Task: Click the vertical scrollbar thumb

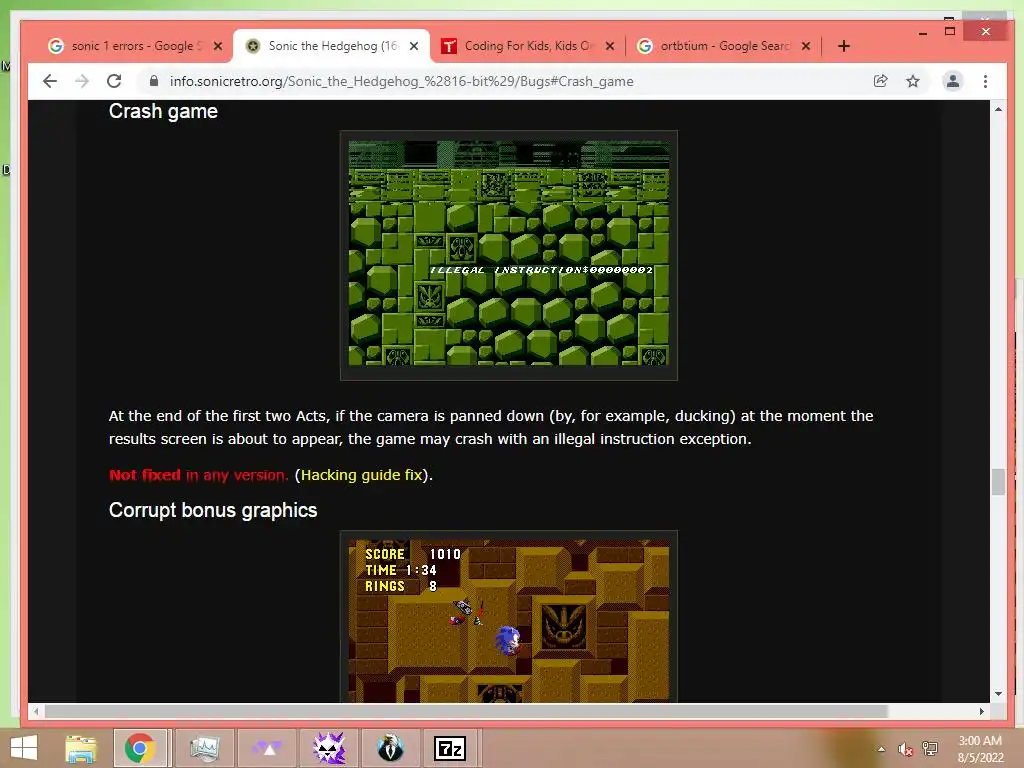Action: pos(998,482)
